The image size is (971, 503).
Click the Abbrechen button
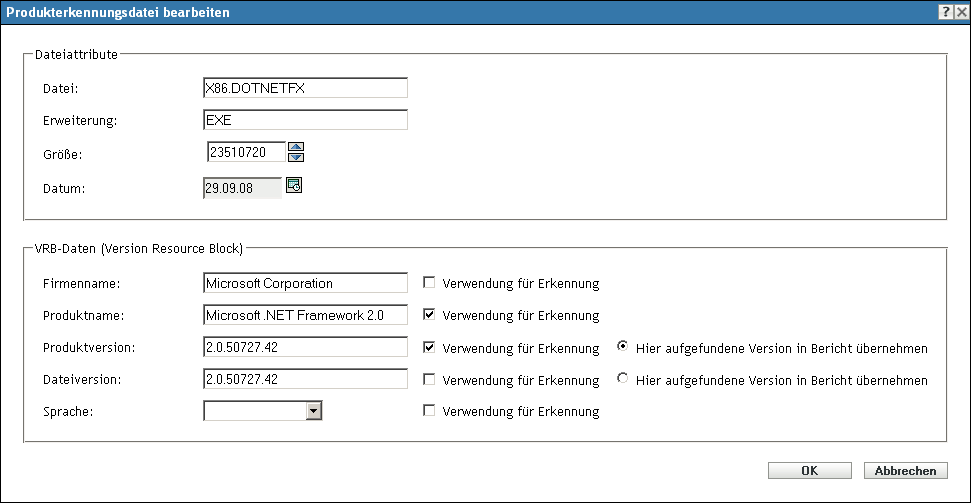904,470
